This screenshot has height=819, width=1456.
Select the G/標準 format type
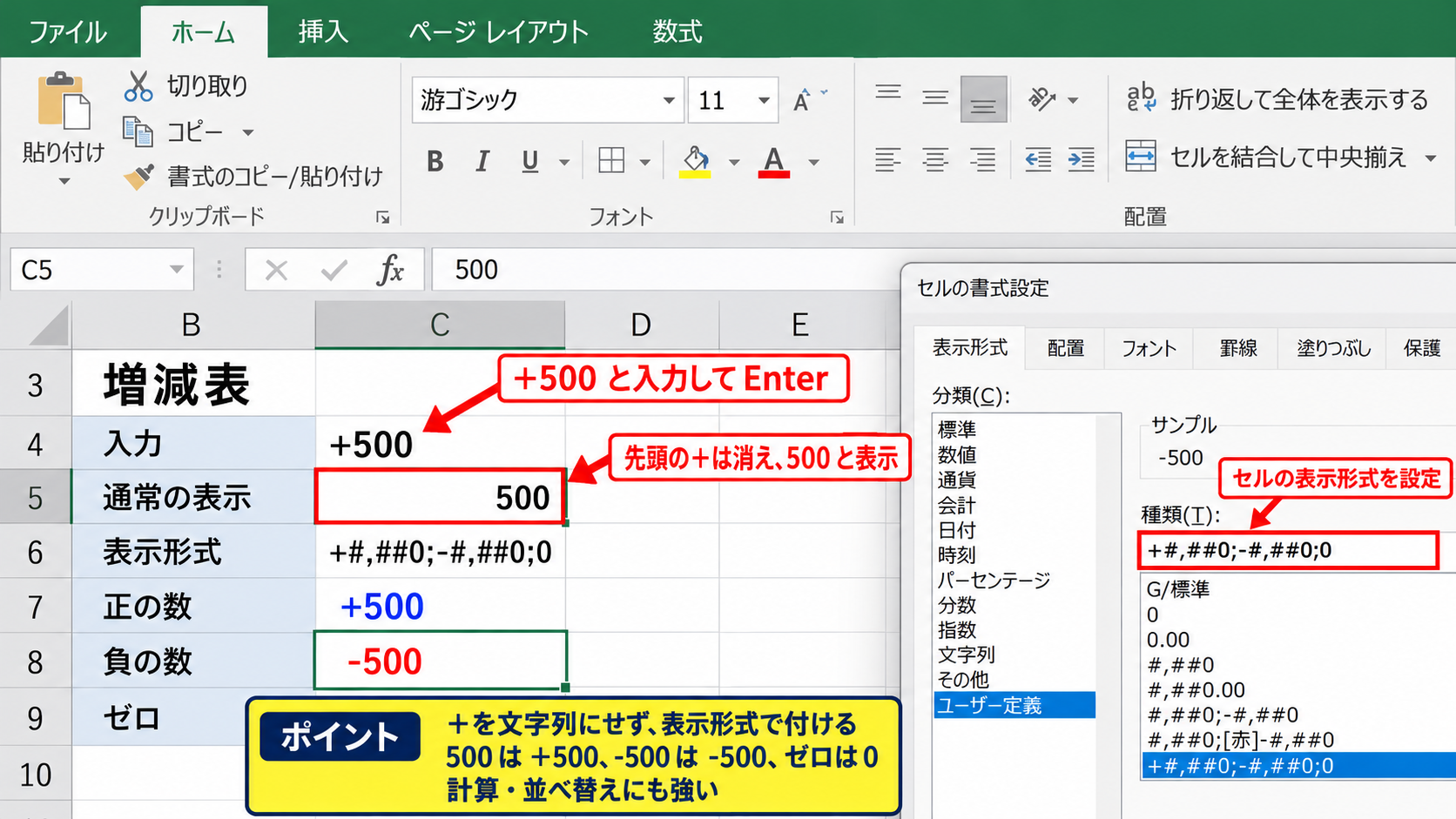[x=1178, y=589]
